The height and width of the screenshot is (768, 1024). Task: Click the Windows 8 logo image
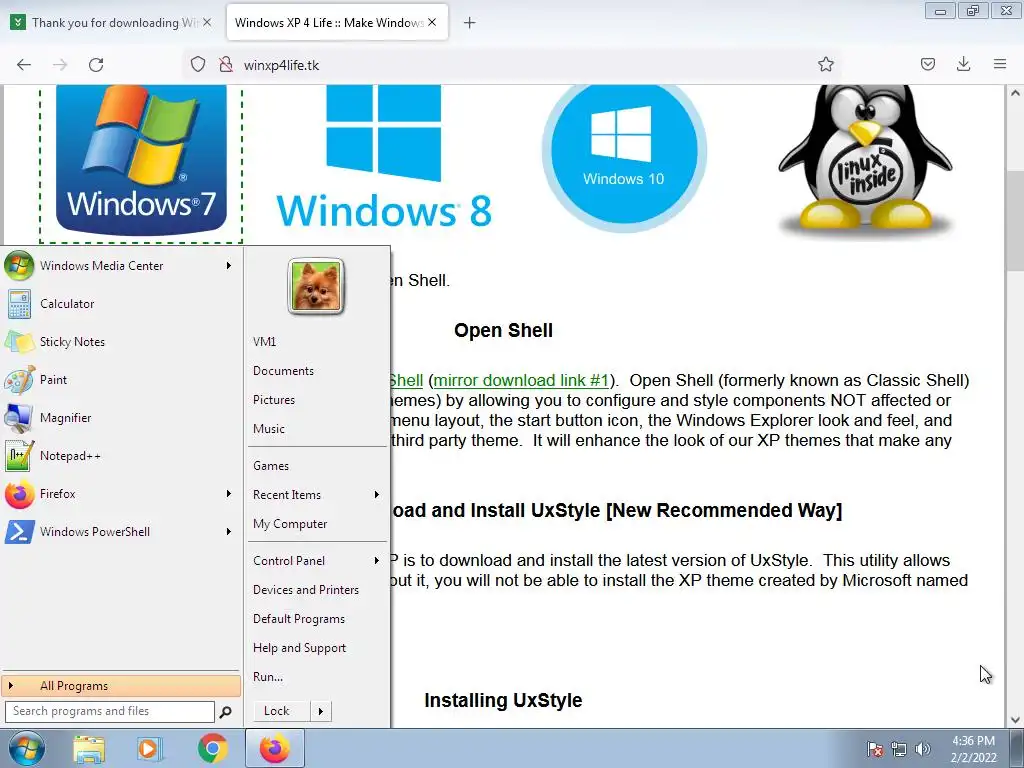tap(384, 157)
